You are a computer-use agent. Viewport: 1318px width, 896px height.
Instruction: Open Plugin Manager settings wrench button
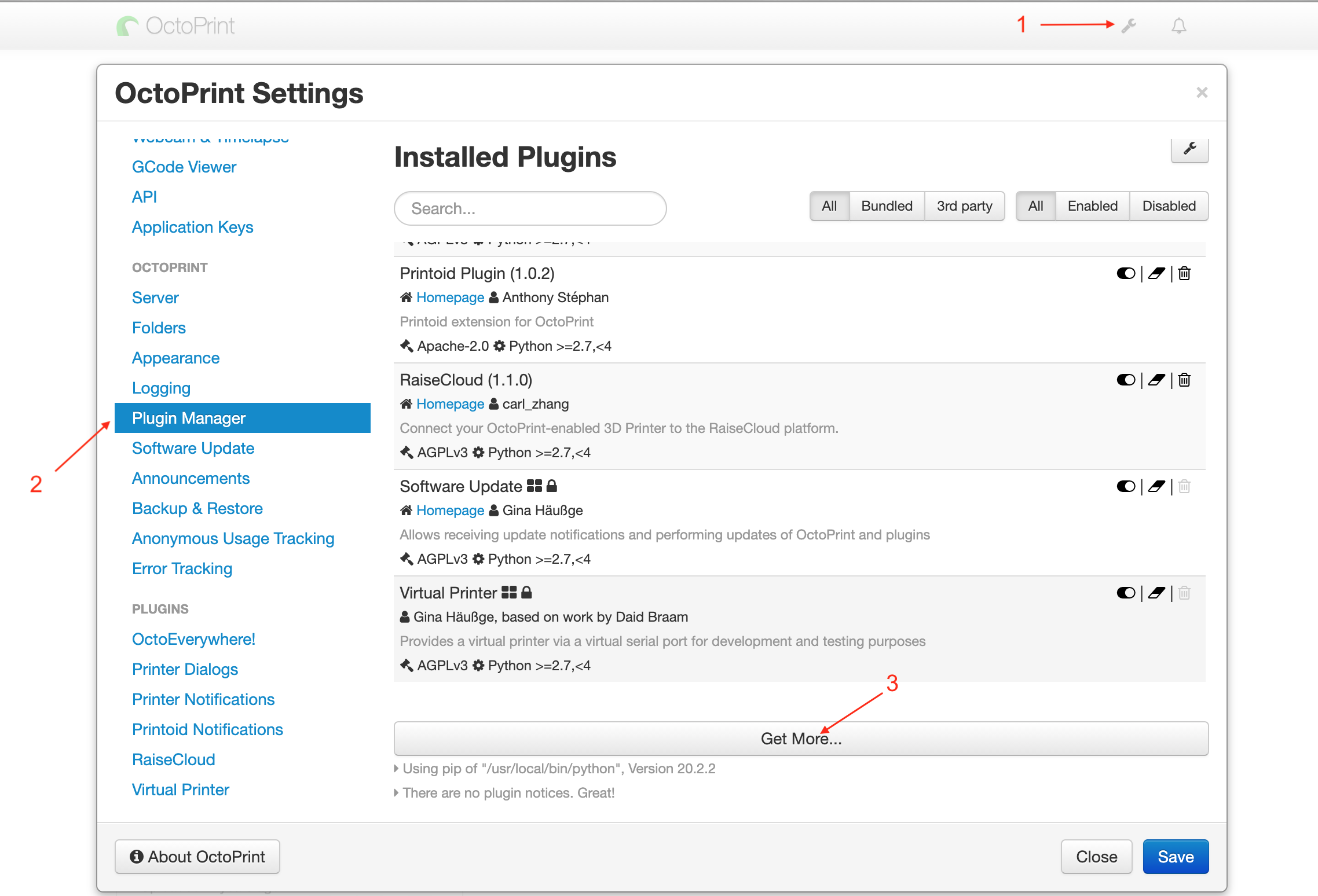click(x=1189, y=149)
